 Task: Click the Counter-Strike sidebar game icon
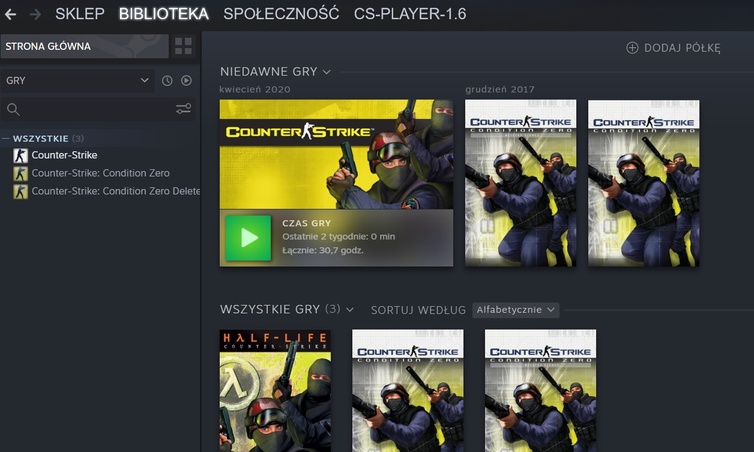[x=20, y=155]
